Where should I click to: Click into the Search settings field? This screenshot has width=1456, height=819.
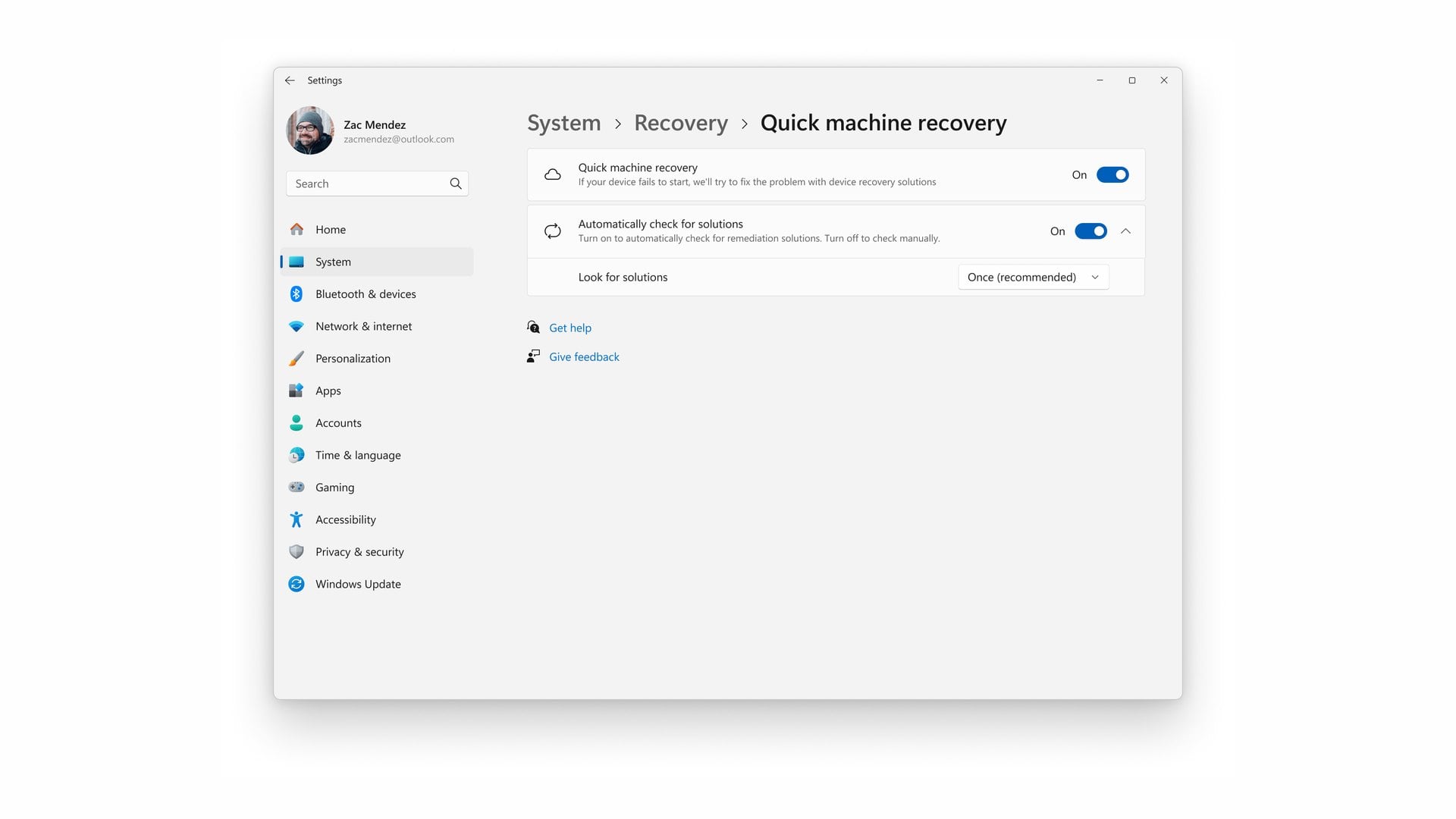coord(377,184)
